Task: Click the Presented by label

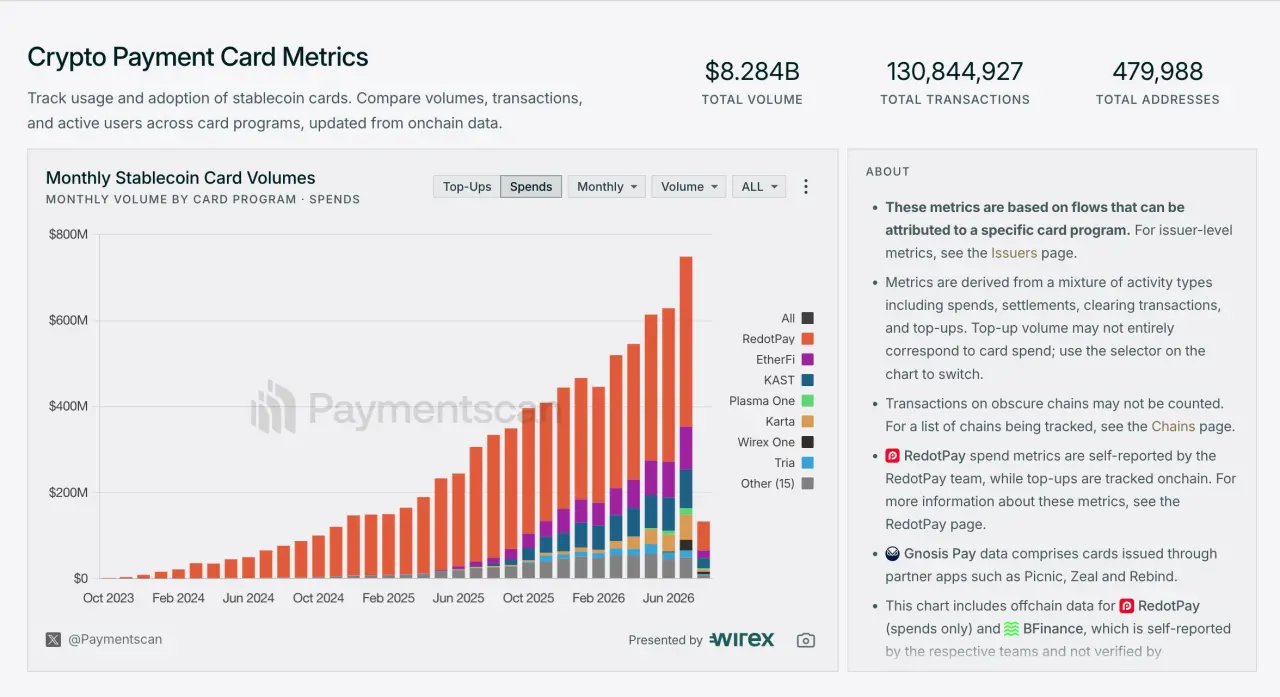Action: (665, 640)
